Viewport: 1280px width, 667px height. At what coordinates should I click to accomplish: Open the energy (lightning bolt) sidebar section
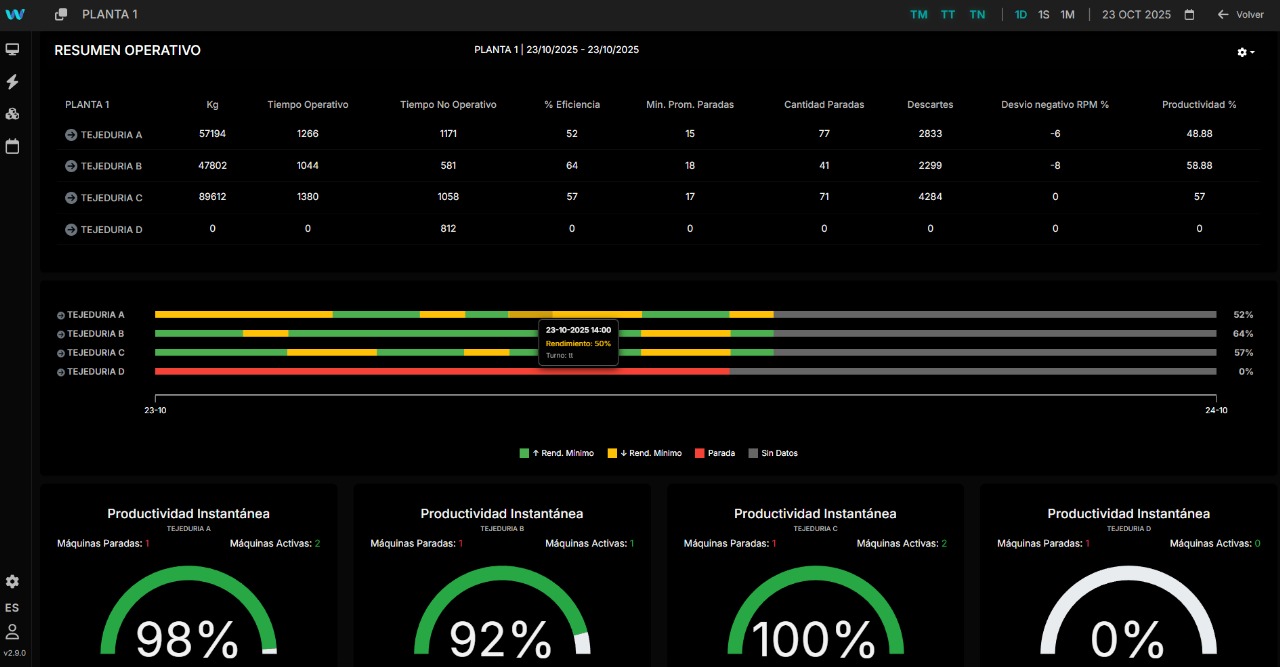pyautogui.click(x=13, y=81)
